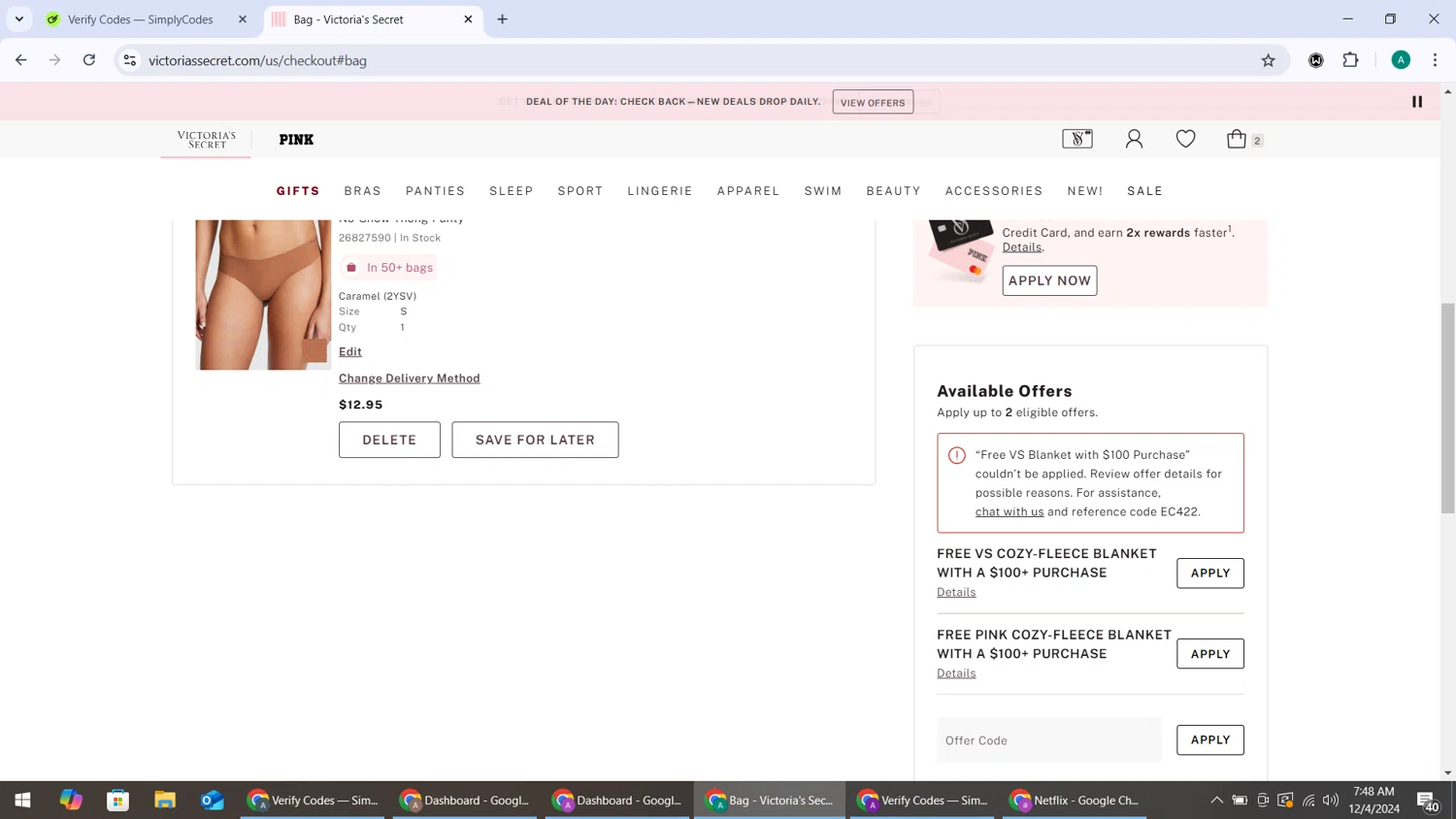The height and width of the screenshot is (819, 1456).
Task: Reload the current page
Action: (x=89, y=60)
